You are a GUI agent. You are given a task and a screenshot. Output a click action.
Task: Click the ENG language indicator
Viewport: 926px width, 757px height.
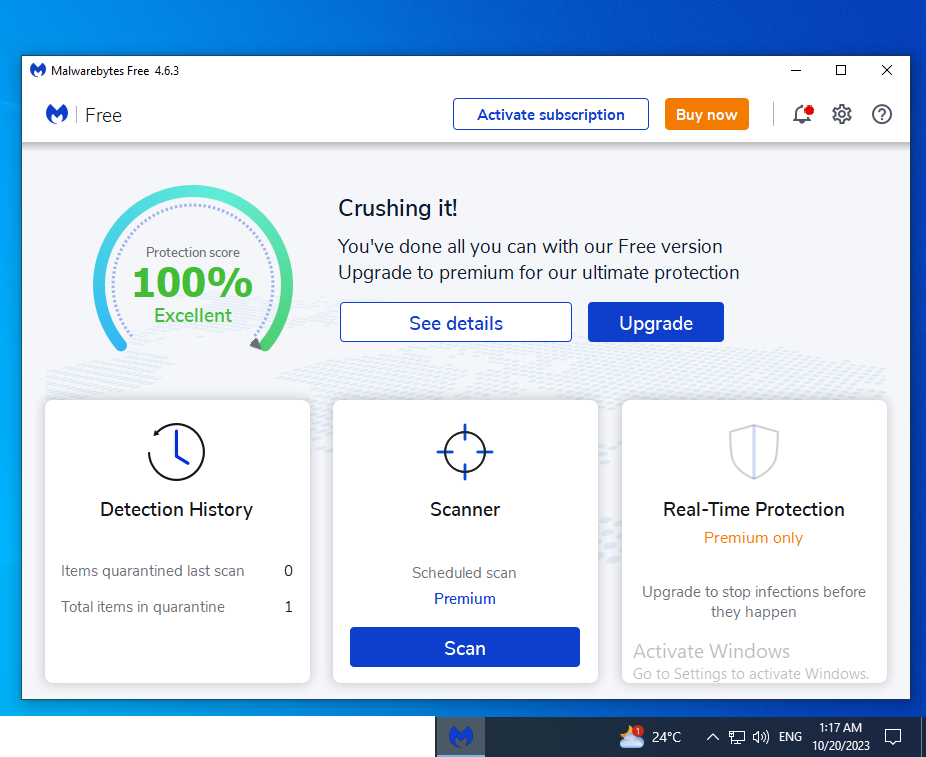tap(790, 737)
